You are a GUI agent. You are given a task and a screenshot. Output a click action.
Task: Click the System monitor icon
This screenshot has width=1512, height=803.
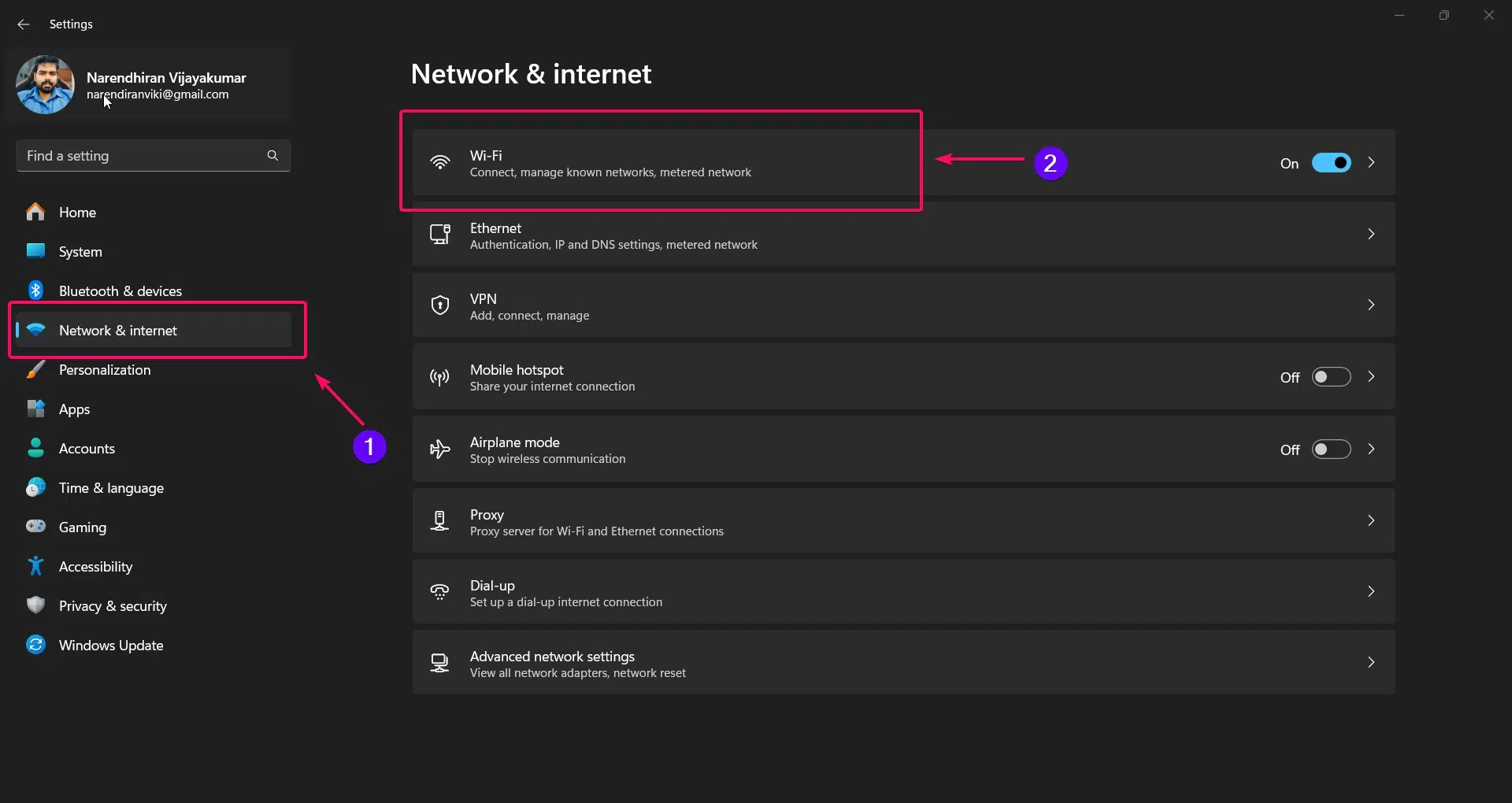[35, 251]
